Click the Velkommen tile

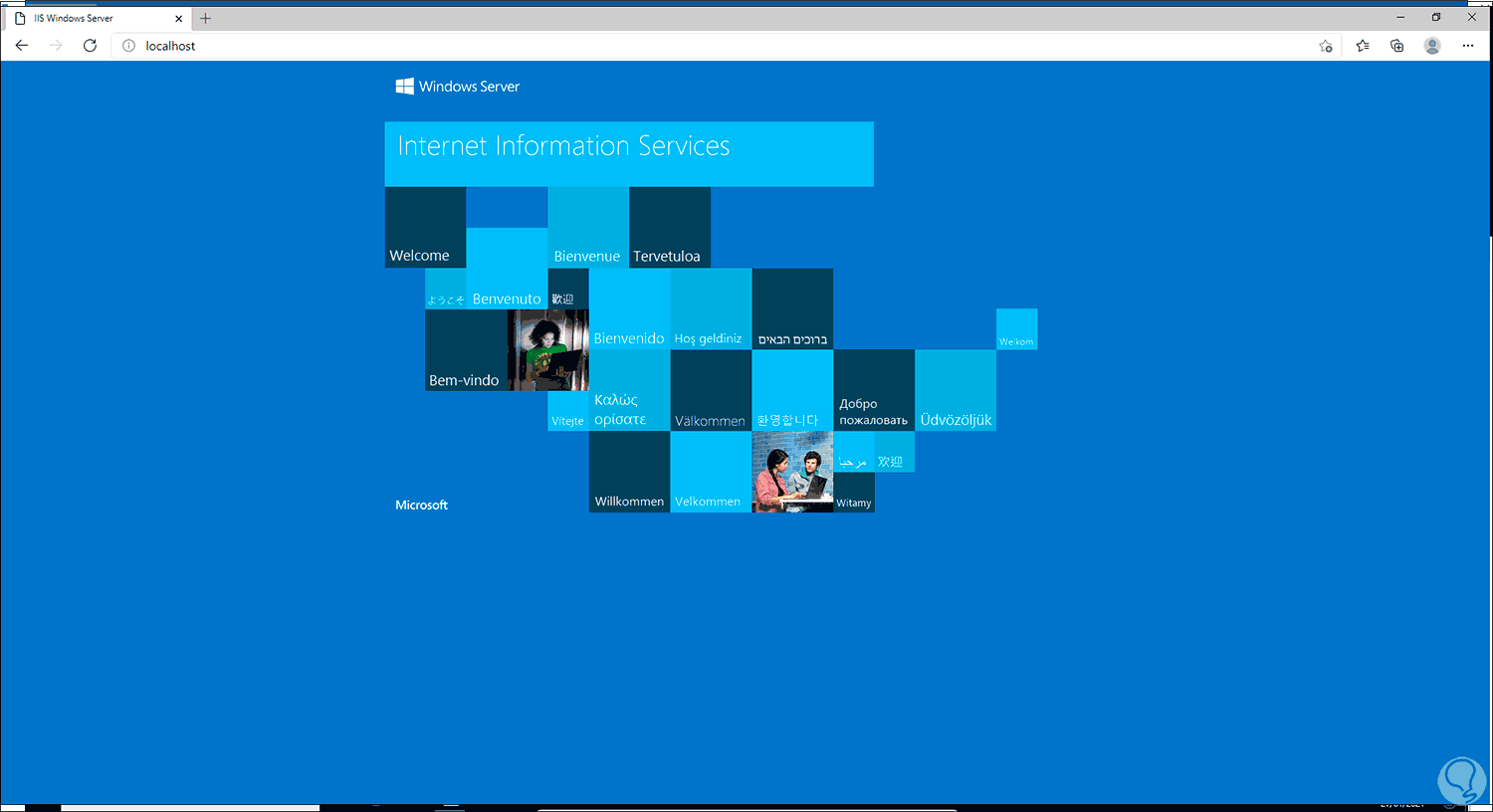click(711, 473)
